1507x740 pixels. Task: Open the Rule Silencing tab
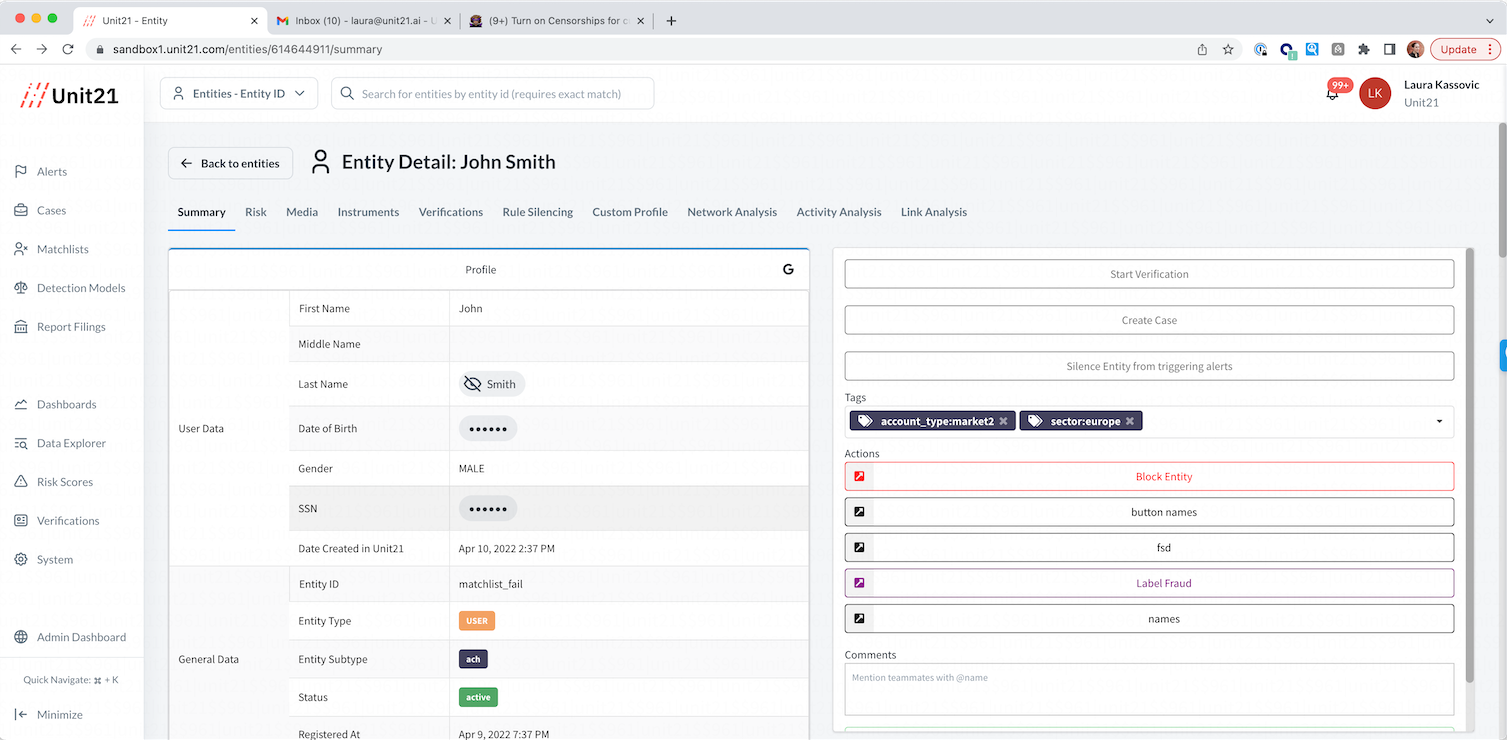click(x=537, y=212)
